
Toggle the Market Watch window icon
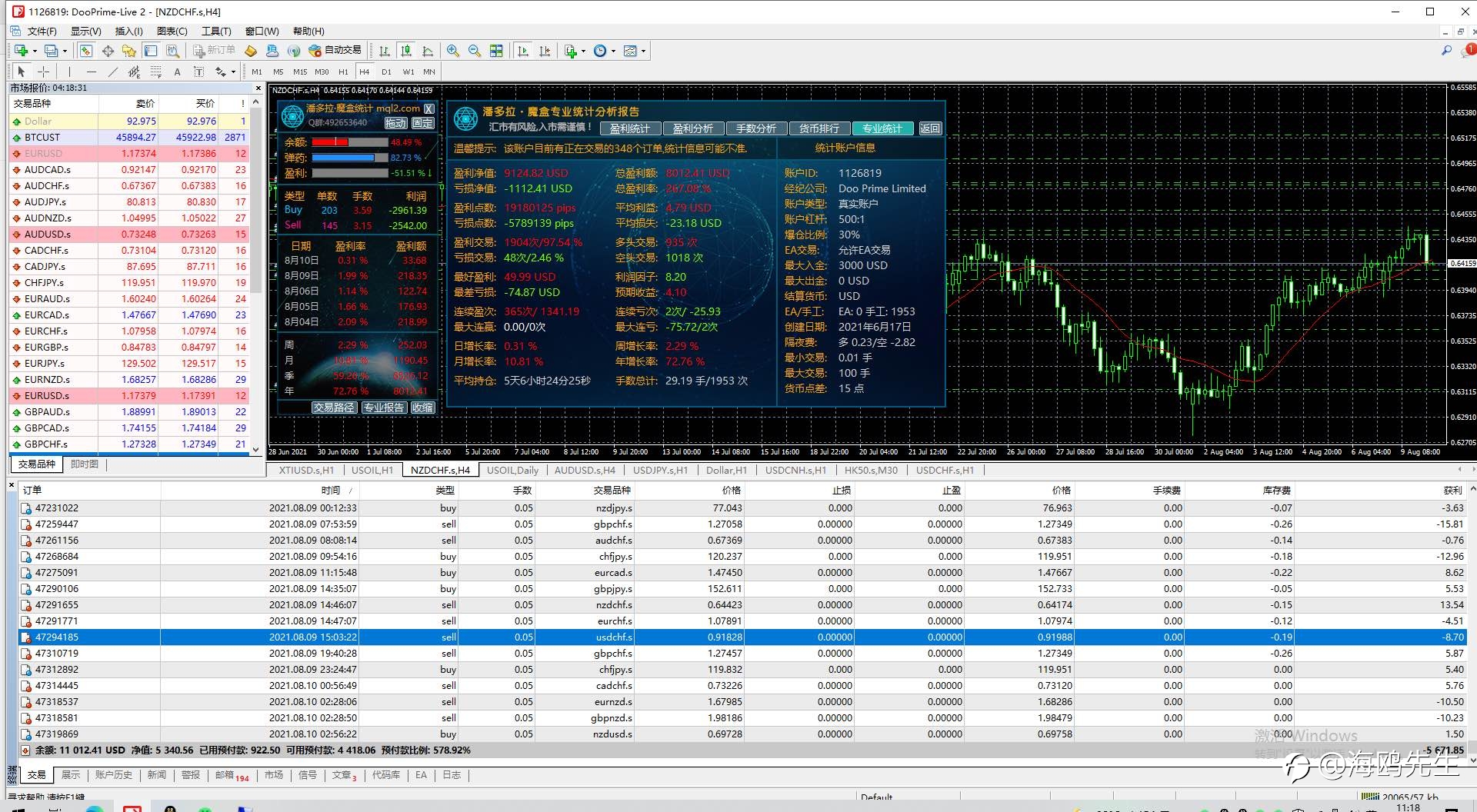pos(86,51)
